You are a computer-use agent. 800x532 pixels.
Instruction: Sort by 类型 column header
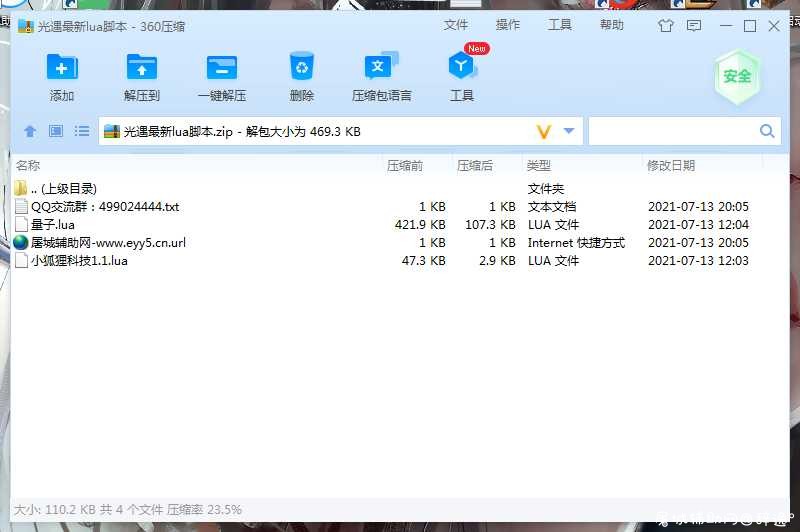[x=539, y=165]
